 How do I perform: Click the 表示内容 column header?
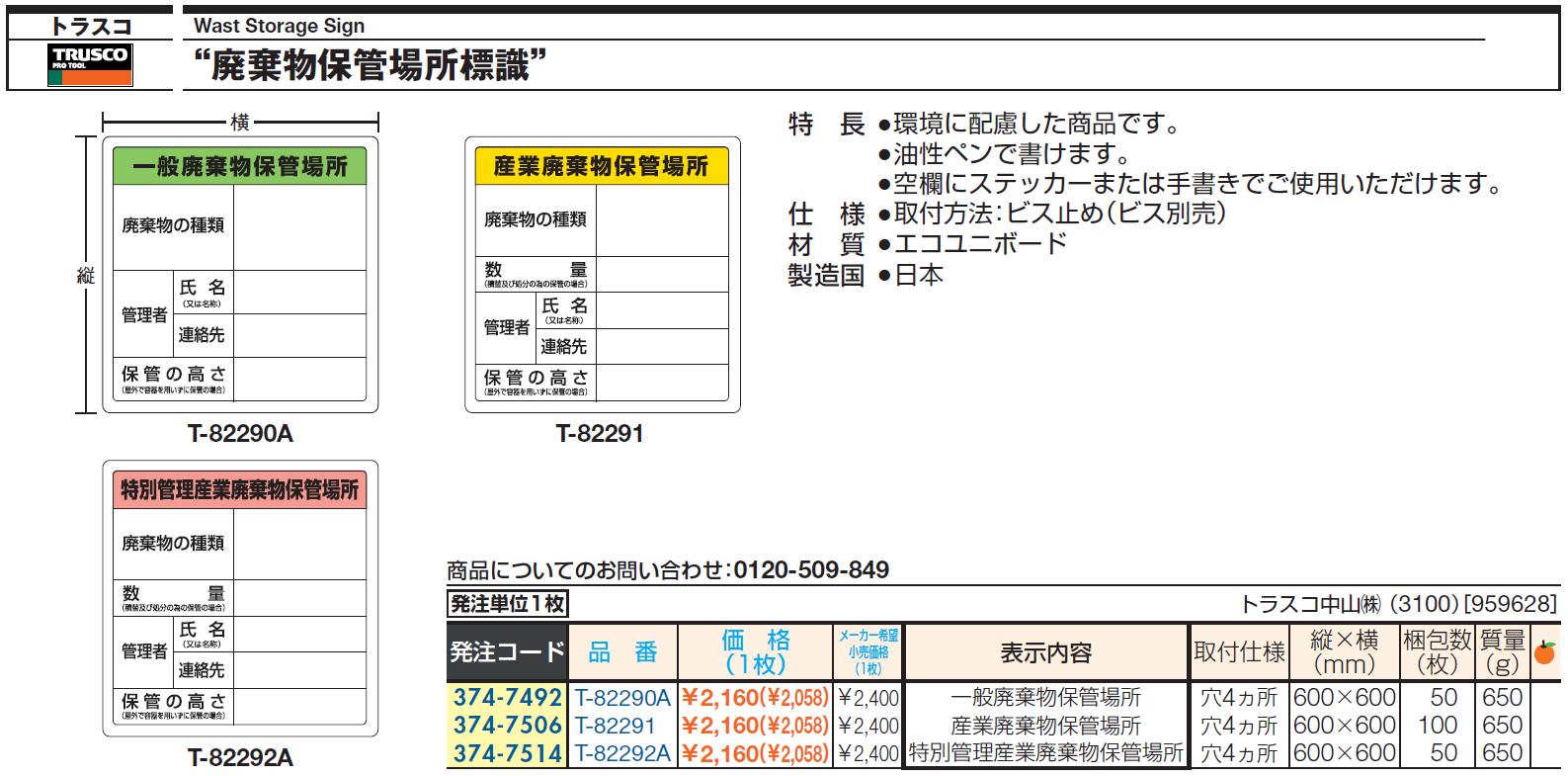point(1046,652)
